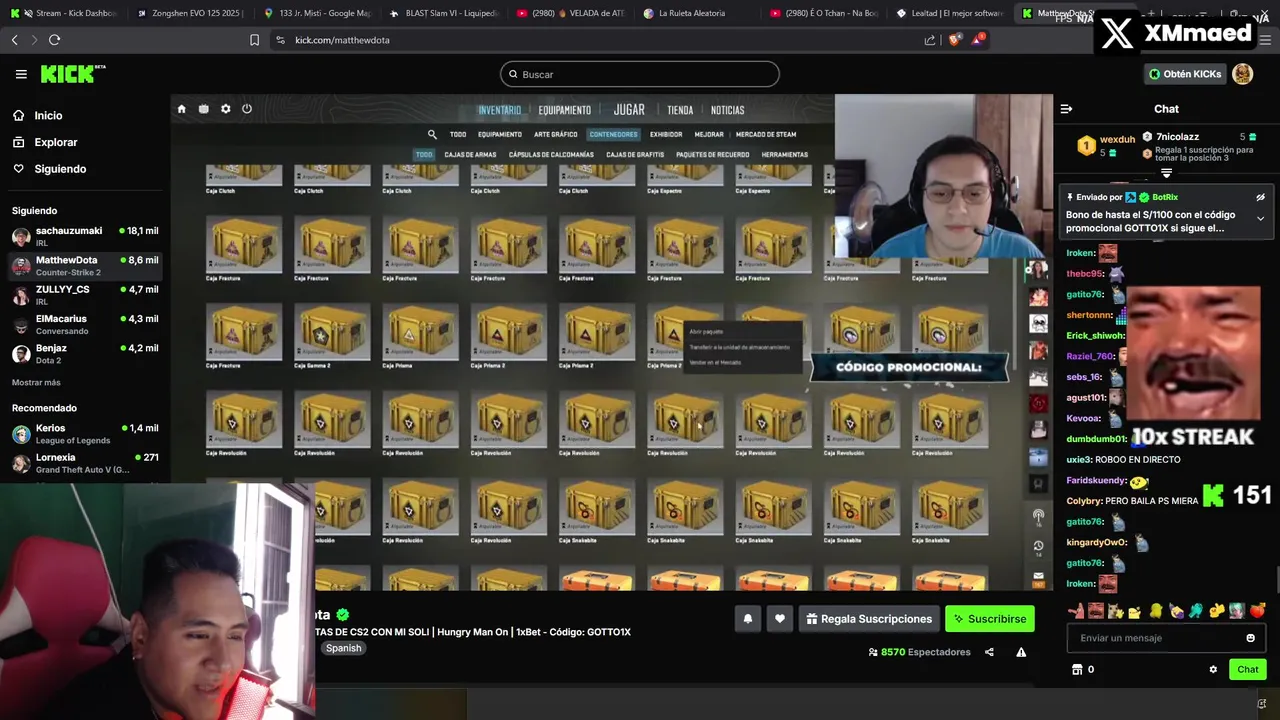The image size is (1280, 720).
Task: Filter by HERRAMIENTAS
Action: point(784,155)
